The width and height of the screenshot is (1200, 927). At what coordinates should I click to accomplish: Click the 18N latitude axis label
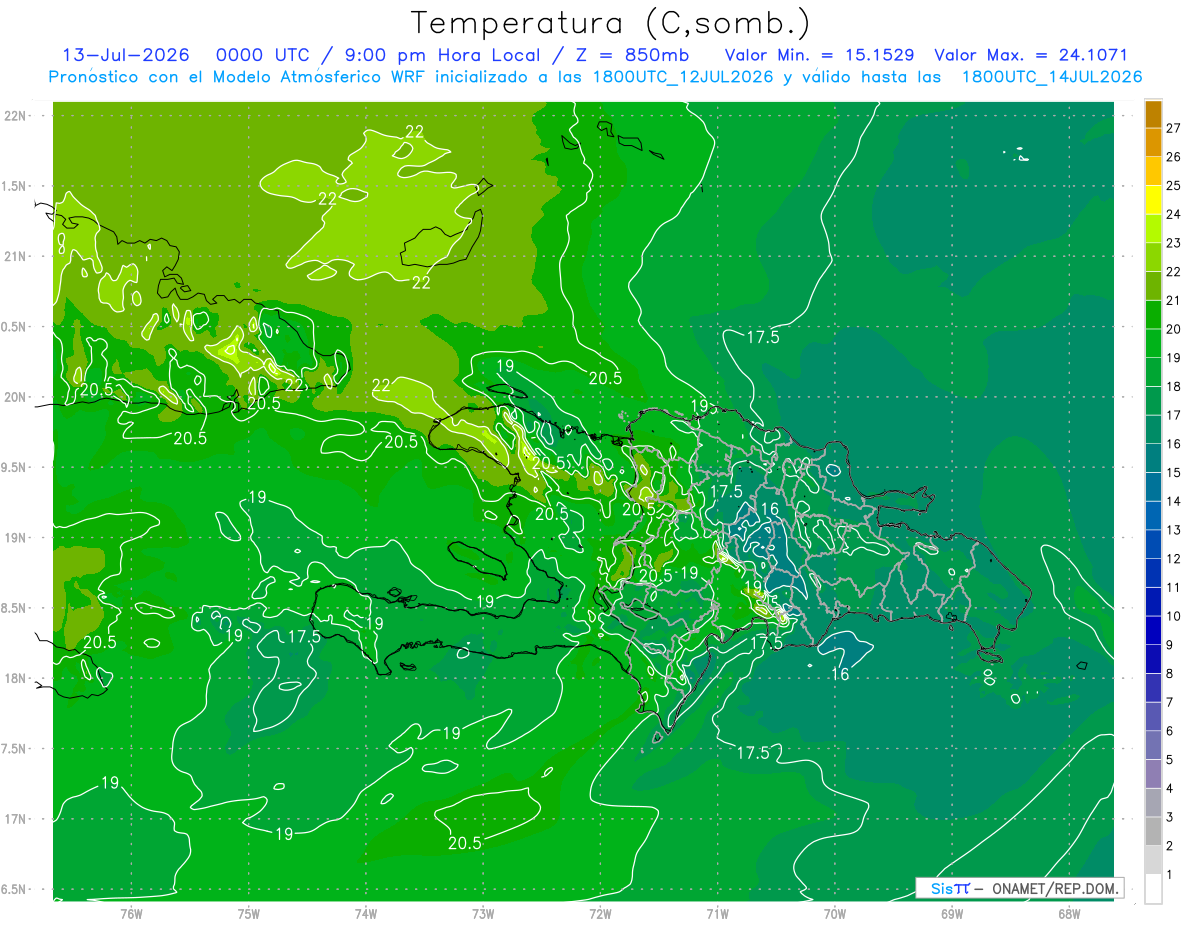pyautogui.click(x=17, y=679)
